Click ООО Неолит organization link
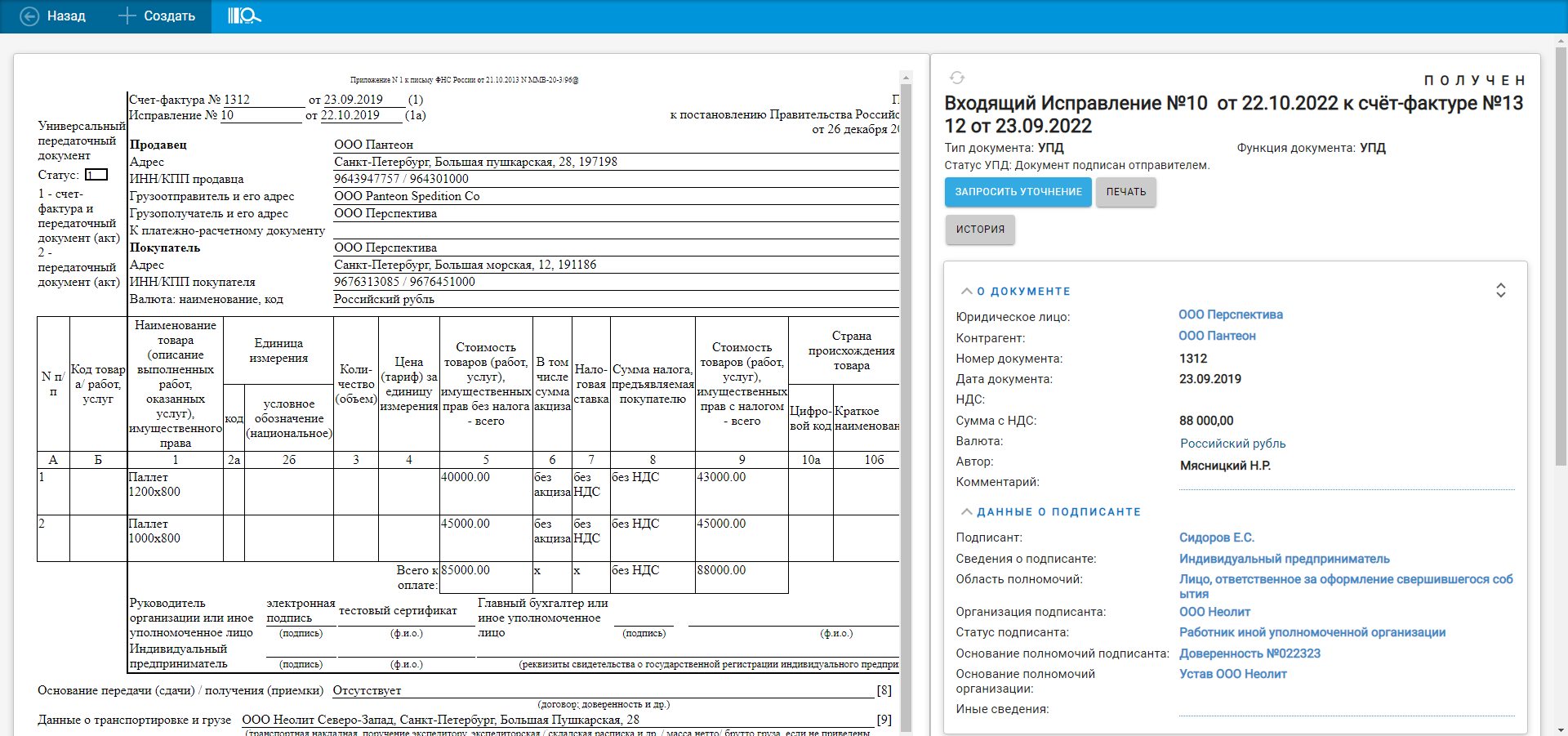1568x736 pixels. pos(1214,612)
